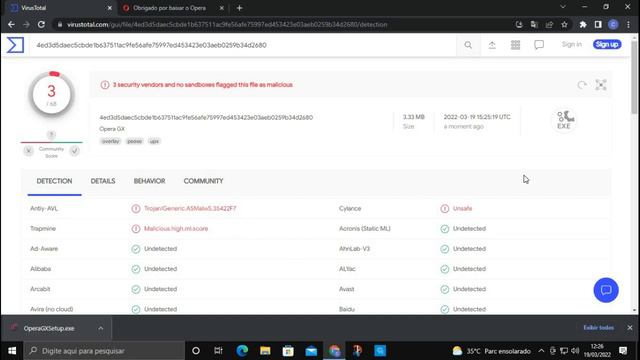Click the Sign in link
This screenshot has width=640, height=360.
pyautogui.click(x=571, y=44)
